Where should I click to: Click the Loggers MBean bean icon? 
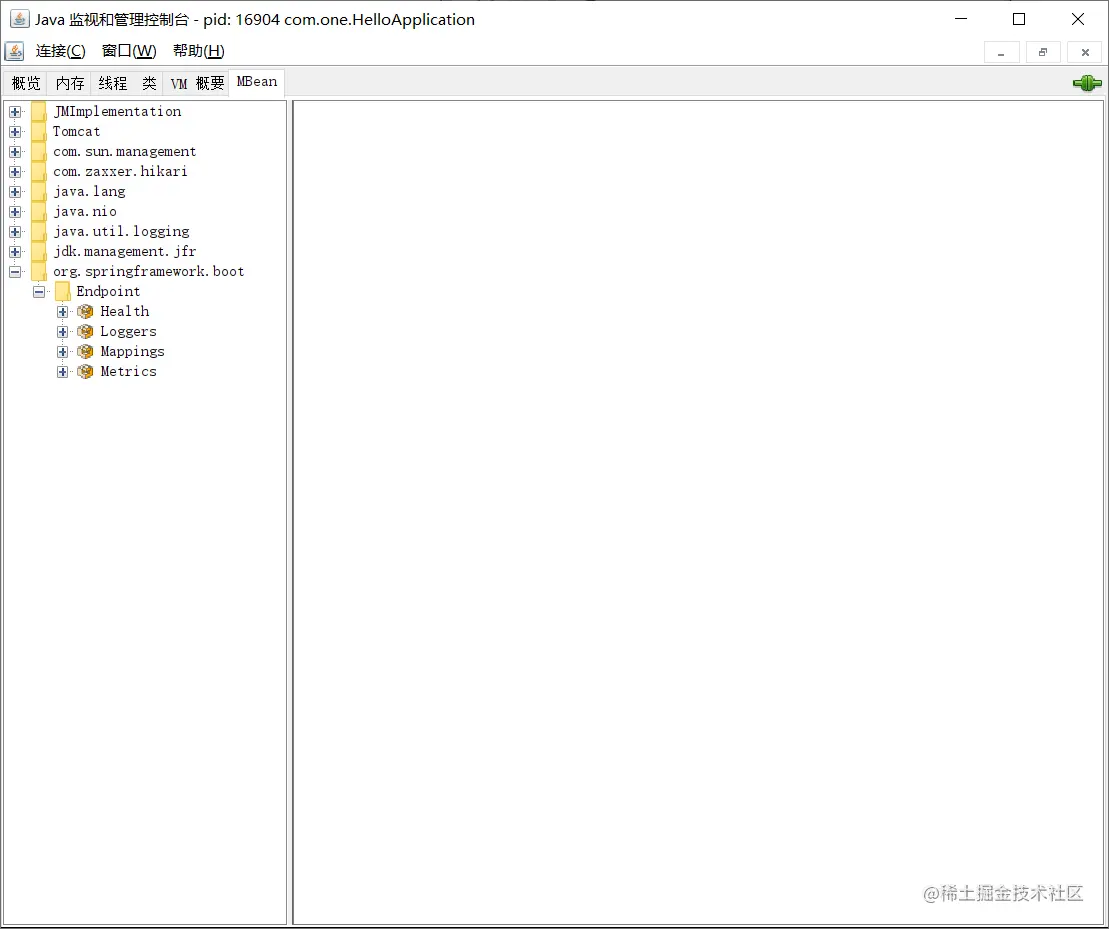[86, 332]
